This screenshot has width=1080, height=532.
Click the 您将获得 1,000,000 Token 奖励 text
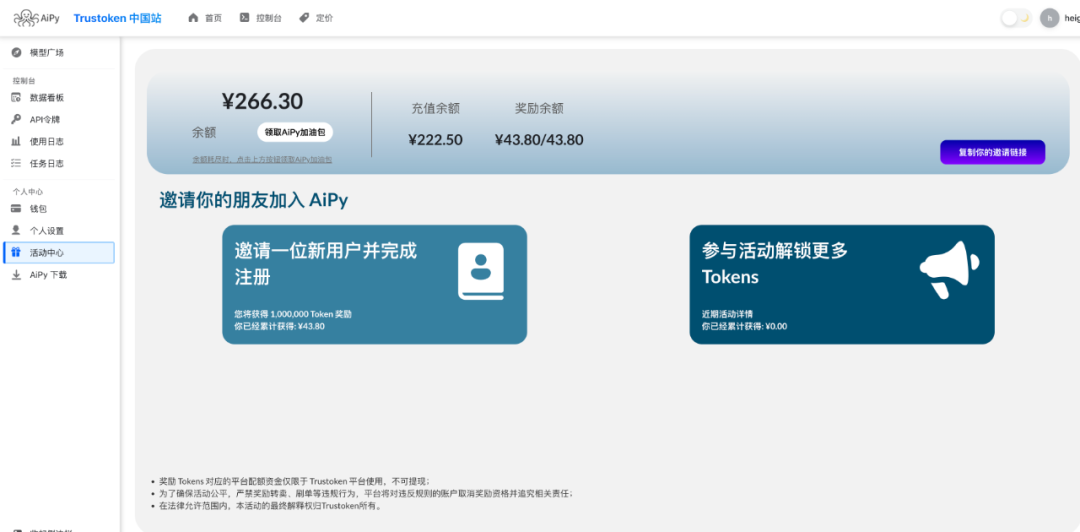click(x=293, y=314)
